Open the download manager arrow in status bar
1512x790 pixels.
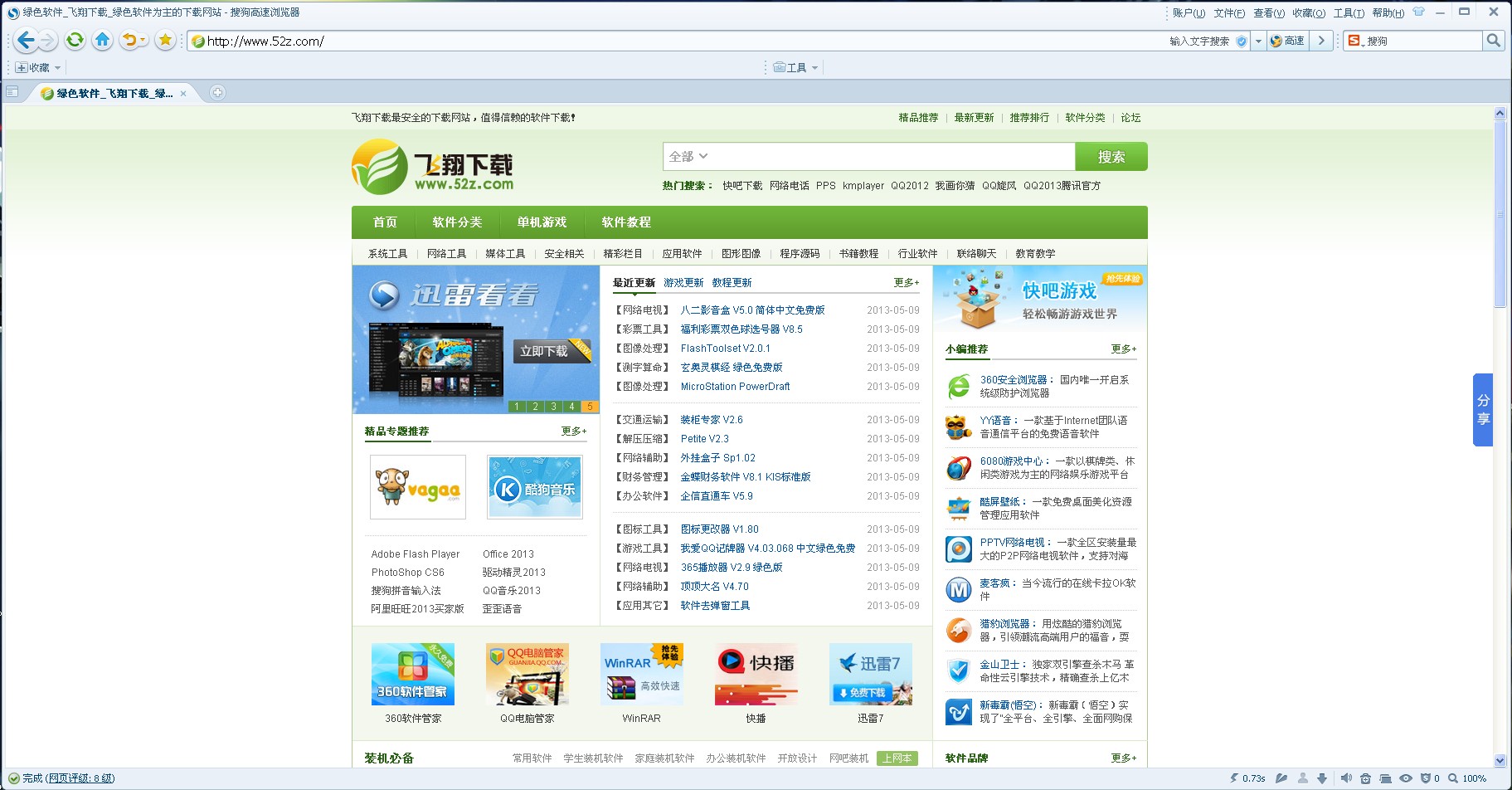pos(1322,778)
